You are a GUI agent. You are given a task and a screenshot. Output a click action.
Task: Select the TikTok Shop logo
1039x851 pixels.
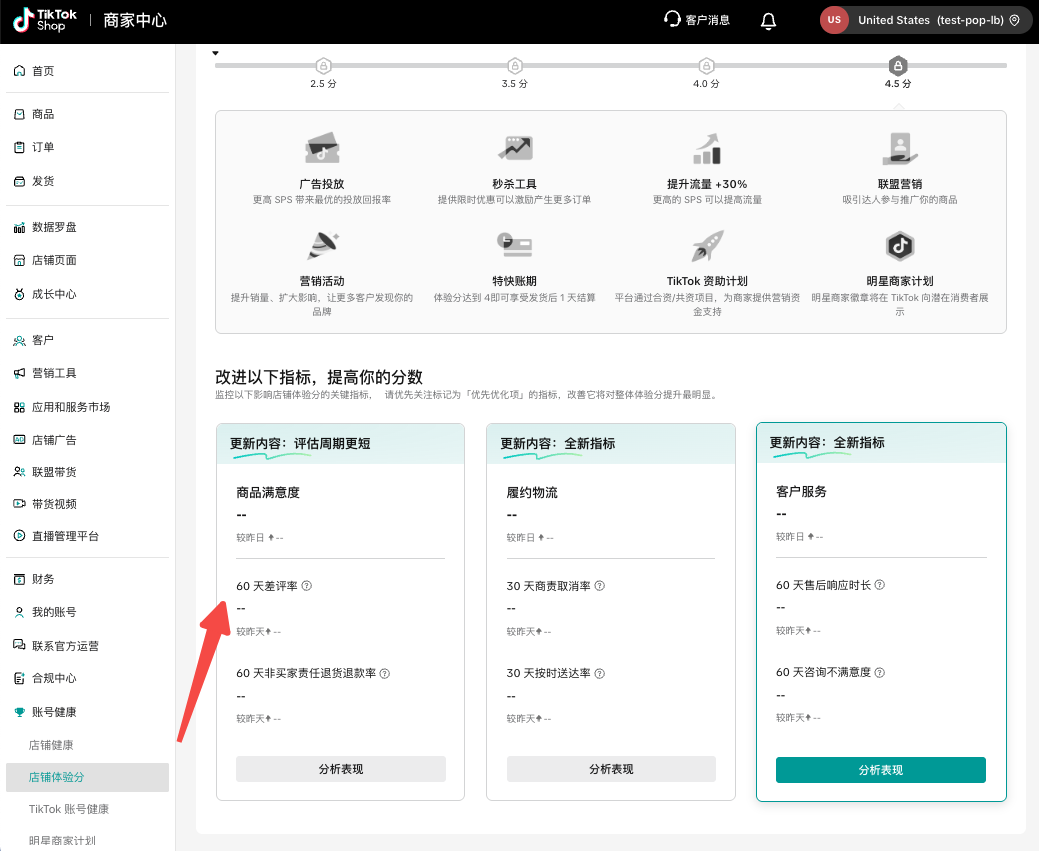click(x=43, y=19)
